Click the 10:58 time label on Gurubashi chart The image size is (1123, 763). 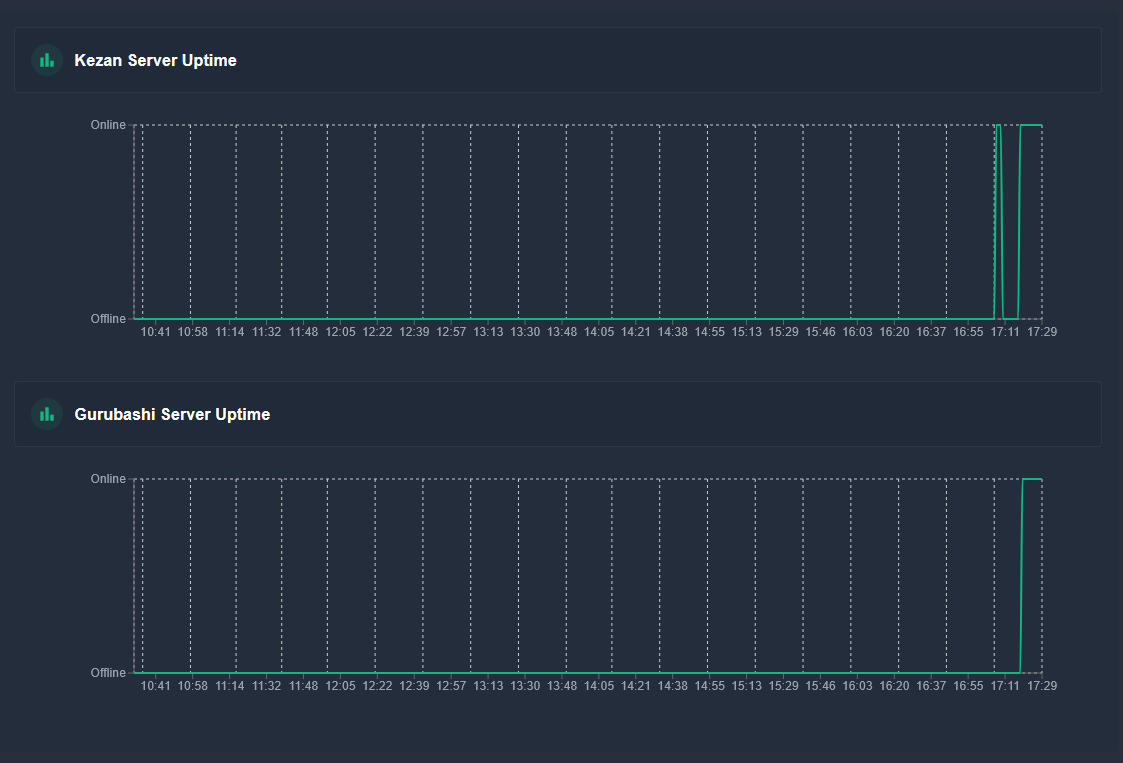pyautogui.click(x=193, y=686)
